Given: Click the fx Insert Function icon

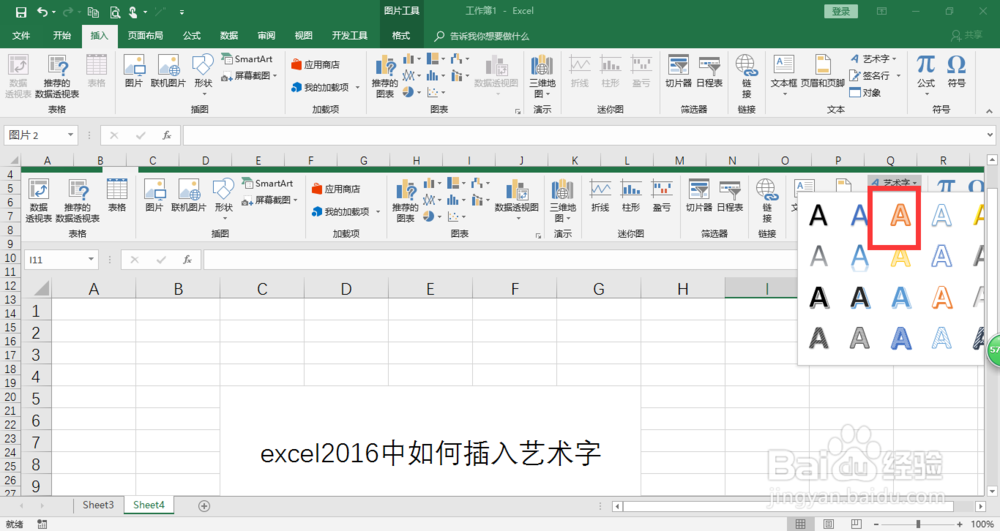Looking at the screenshot, I should (x=166, y=135).
